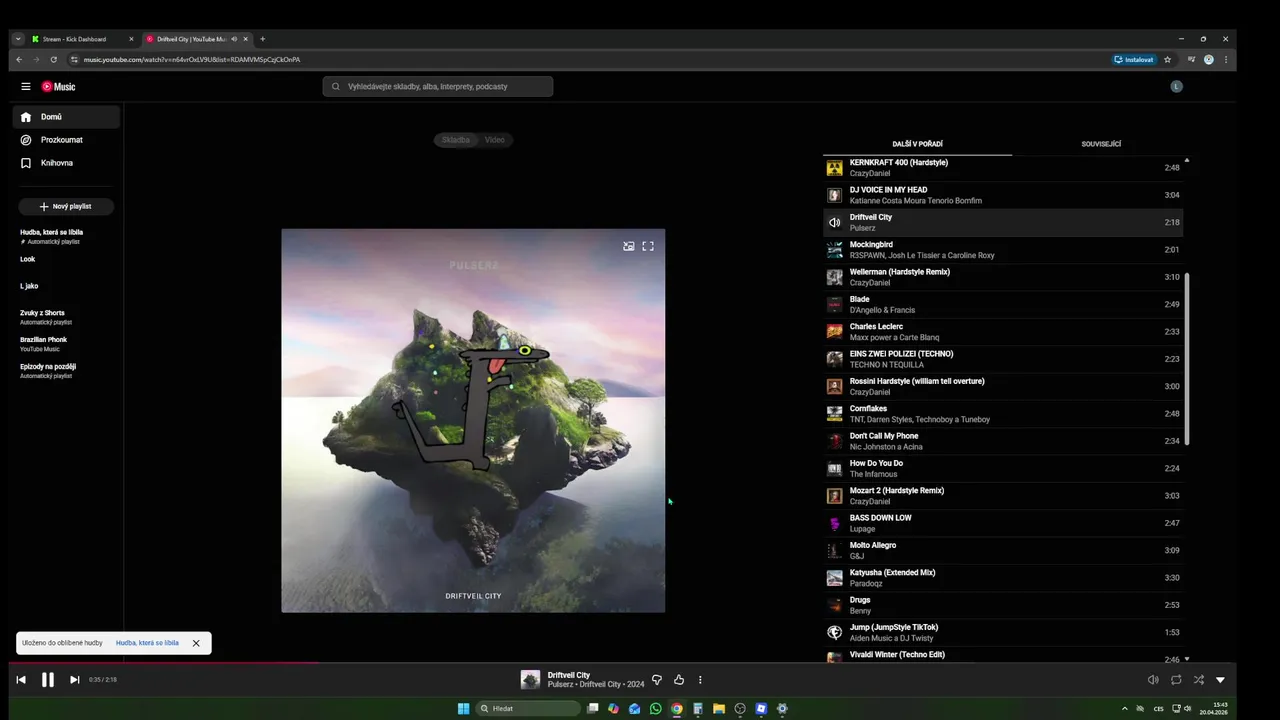Switch to Stream - Kick Dashboard tab
1280x720 pixels.
(82, 39)
